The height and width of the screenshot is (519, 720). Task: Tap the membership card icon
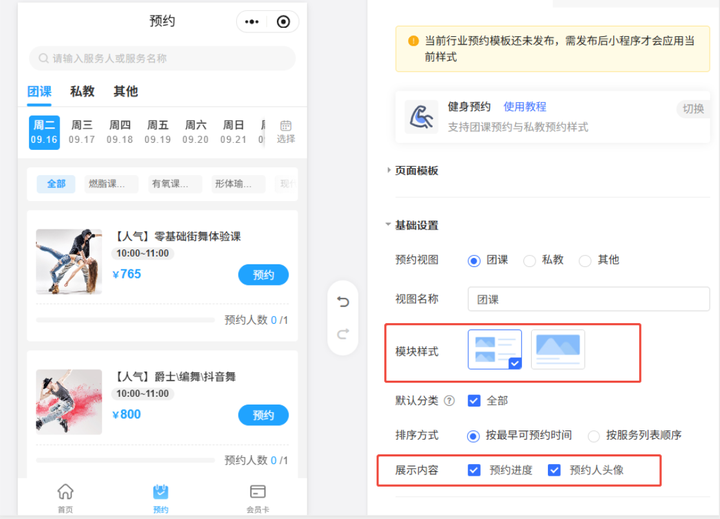(257, 491)
